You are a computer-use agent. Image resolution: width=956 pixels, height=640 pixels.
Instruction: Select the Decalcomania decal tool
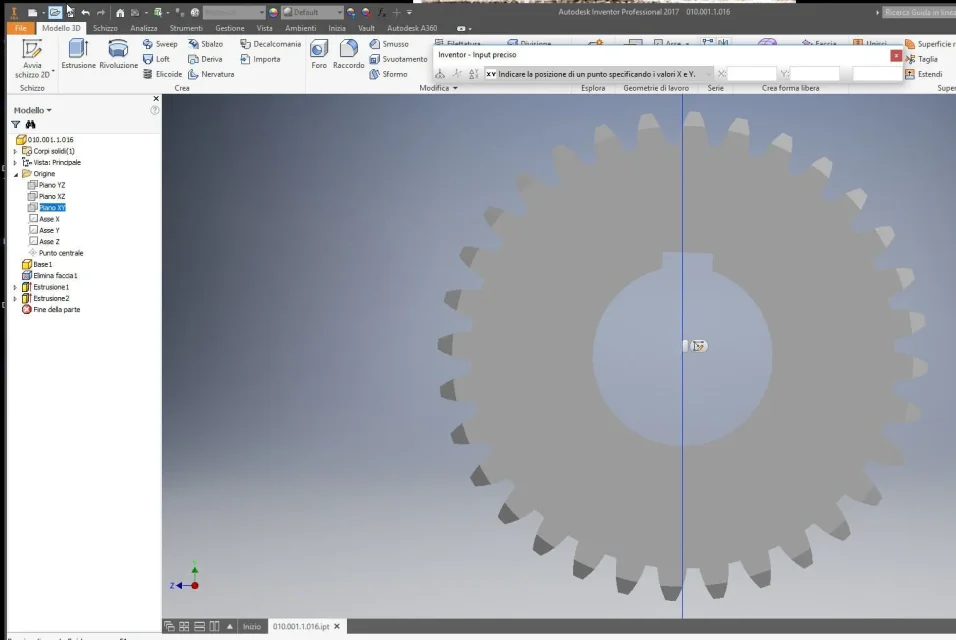271,44
